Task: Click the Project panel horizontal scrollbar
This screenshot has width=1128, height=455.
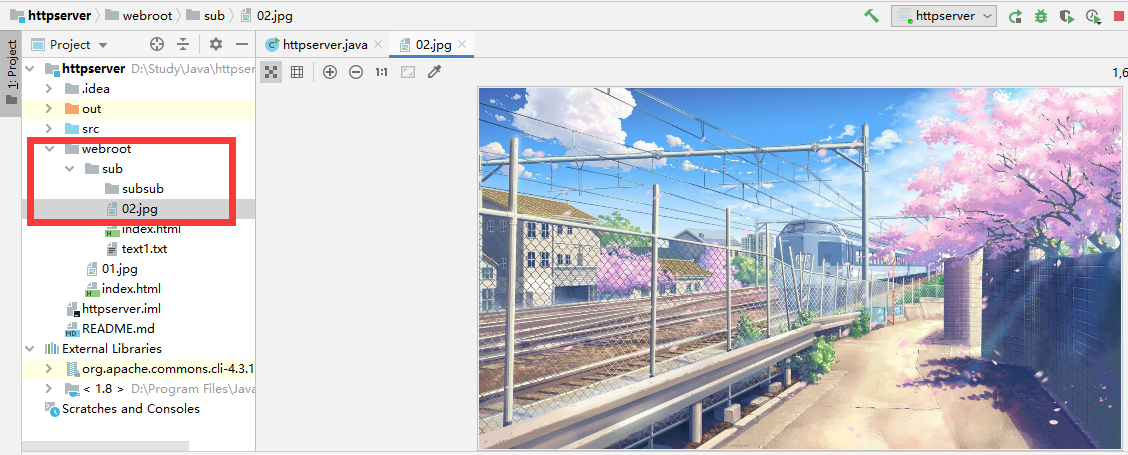Action: tap(105, 446)
